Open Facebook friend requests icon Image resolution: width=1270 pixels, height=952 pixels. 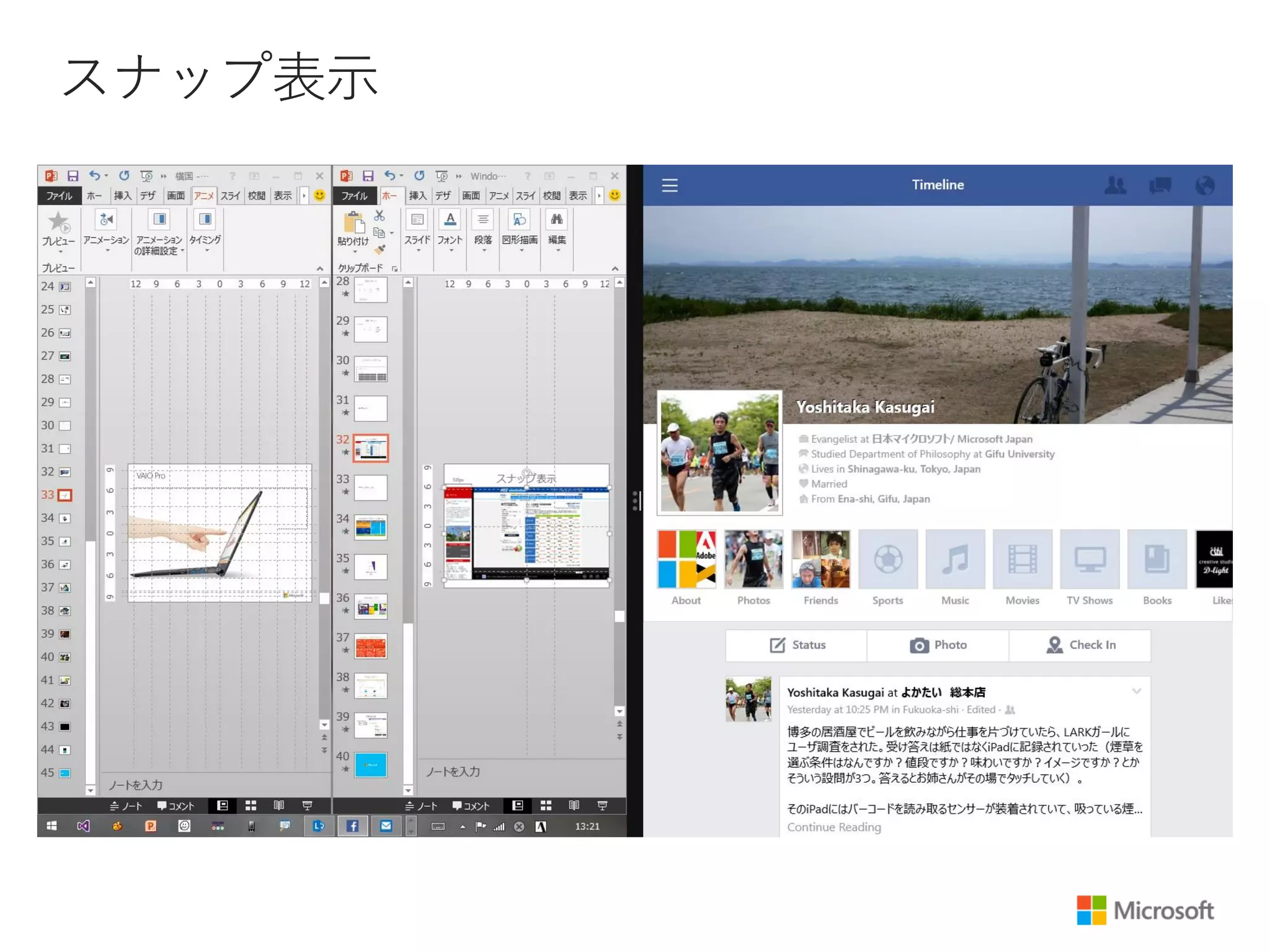point(1115,185)
